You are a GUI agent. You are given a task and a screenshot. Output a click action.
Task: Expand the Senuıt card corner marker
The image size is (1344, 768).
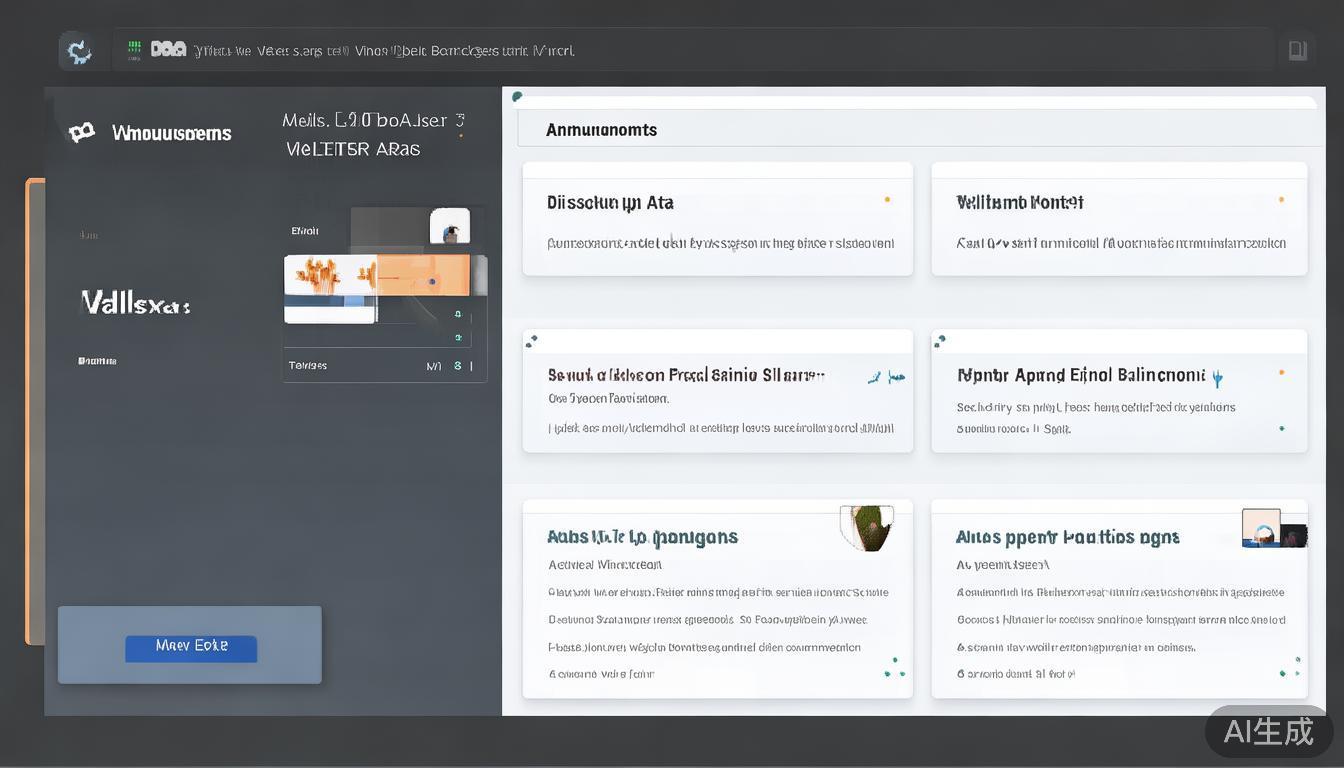click(531, 341)
